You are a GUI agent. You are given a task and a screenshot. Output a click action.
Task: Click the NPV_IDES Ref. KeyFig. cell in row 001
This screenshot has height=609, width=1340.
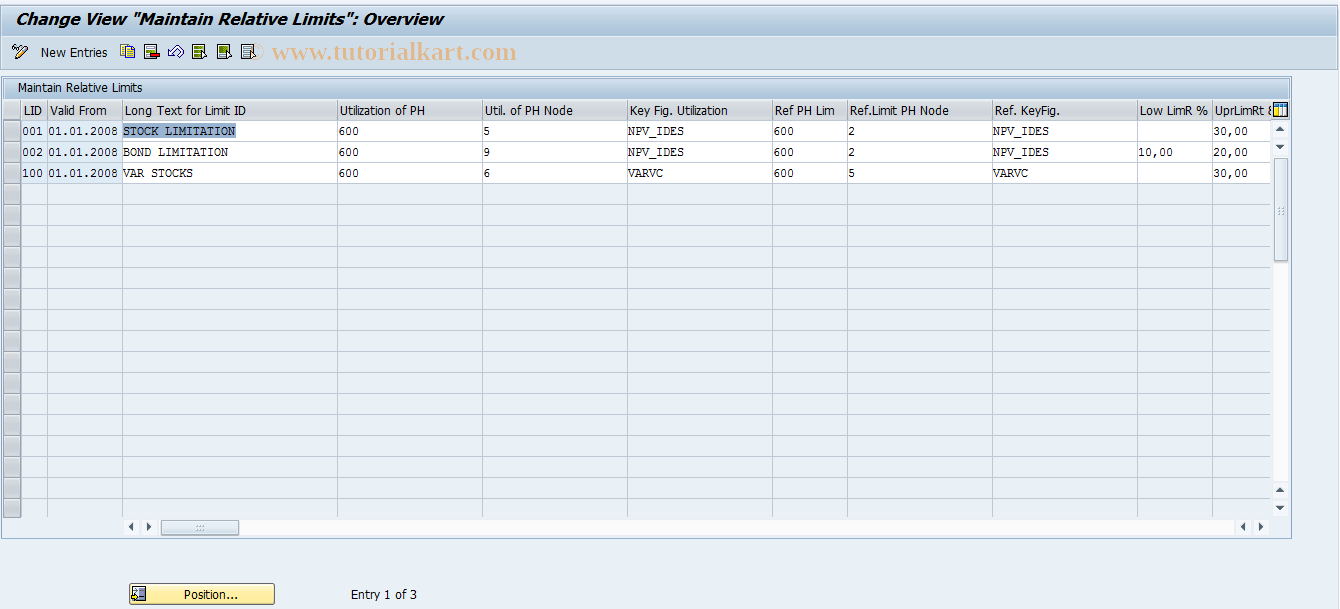[1065, 131]
